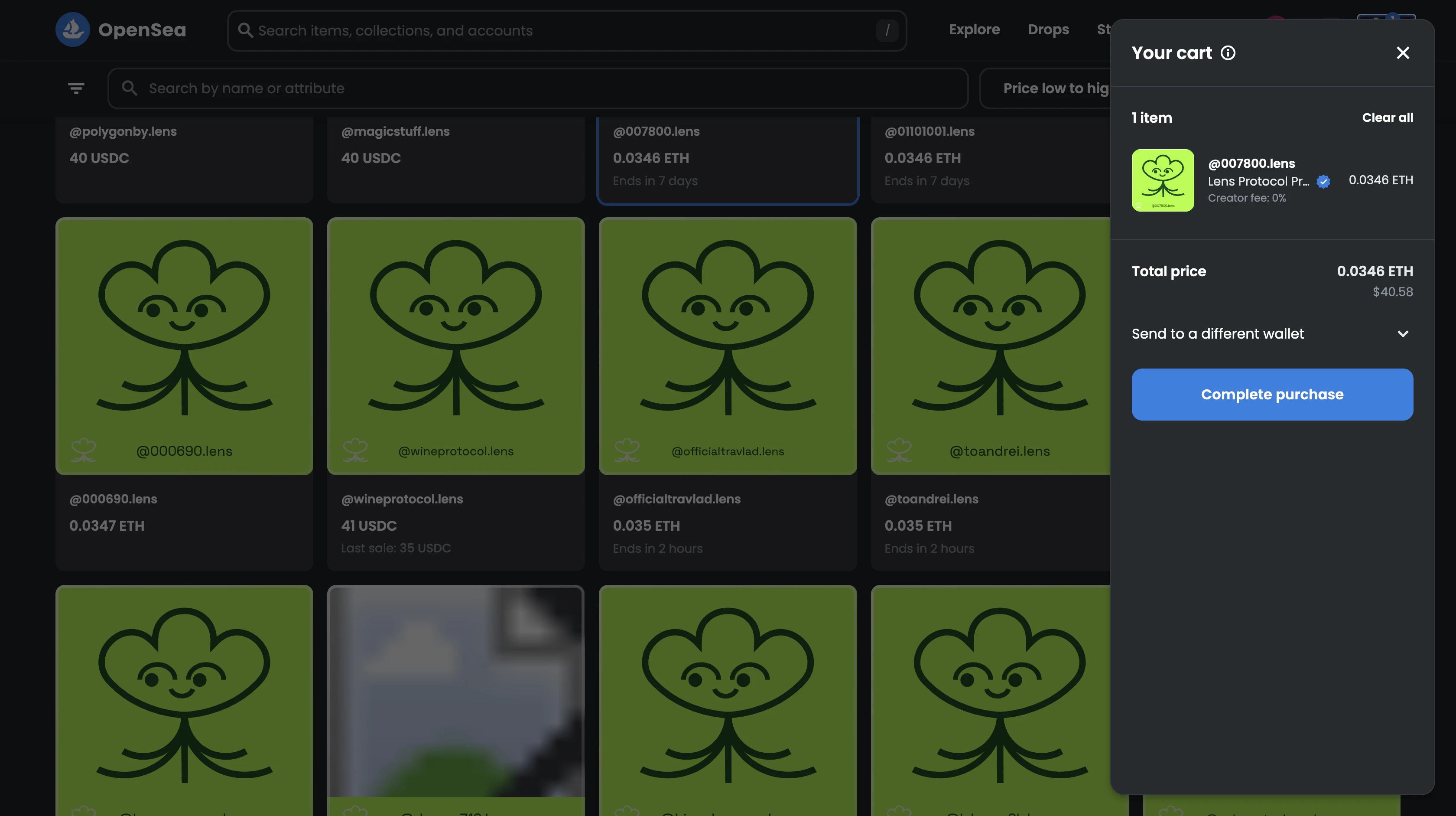Image resolution: width=1456 pixels, height=816 pixels.
Task: Click Creator fee: 0% text
Action: (x=1247, y=198)
